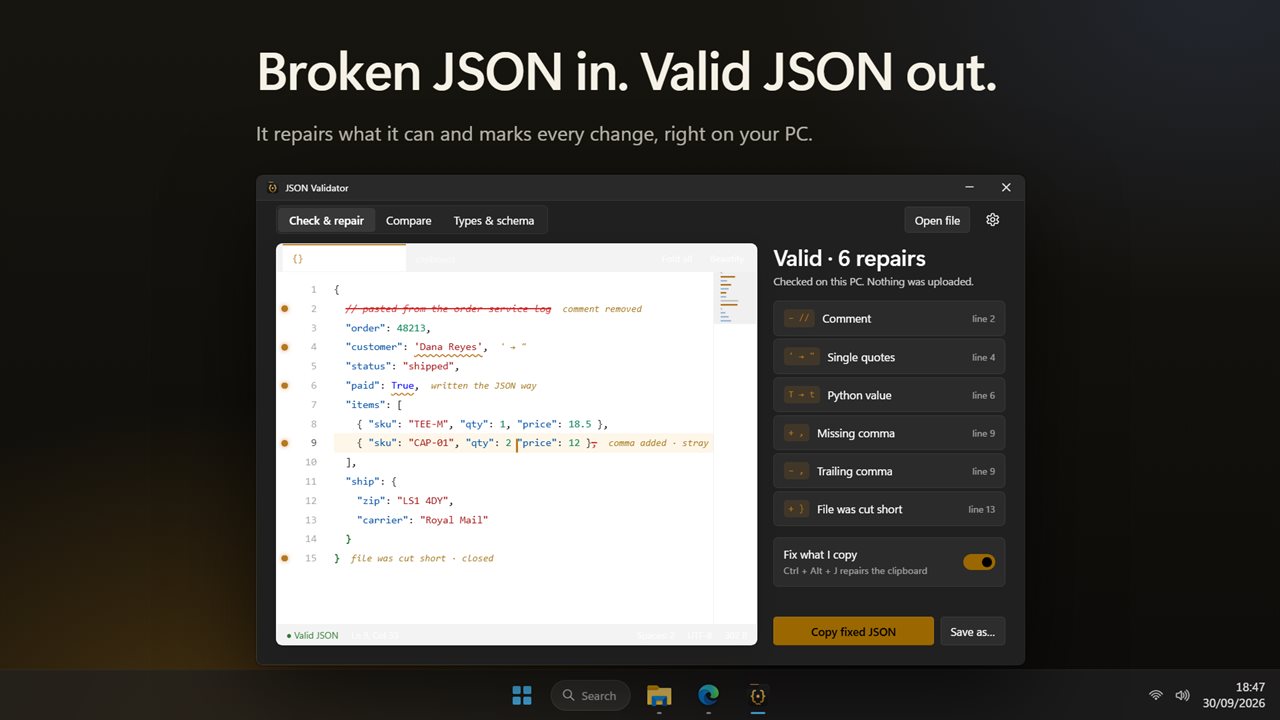This screenshot has height=720, width=1280.
Task: Click the Save as... button
Action: click(x=973, y=631)
